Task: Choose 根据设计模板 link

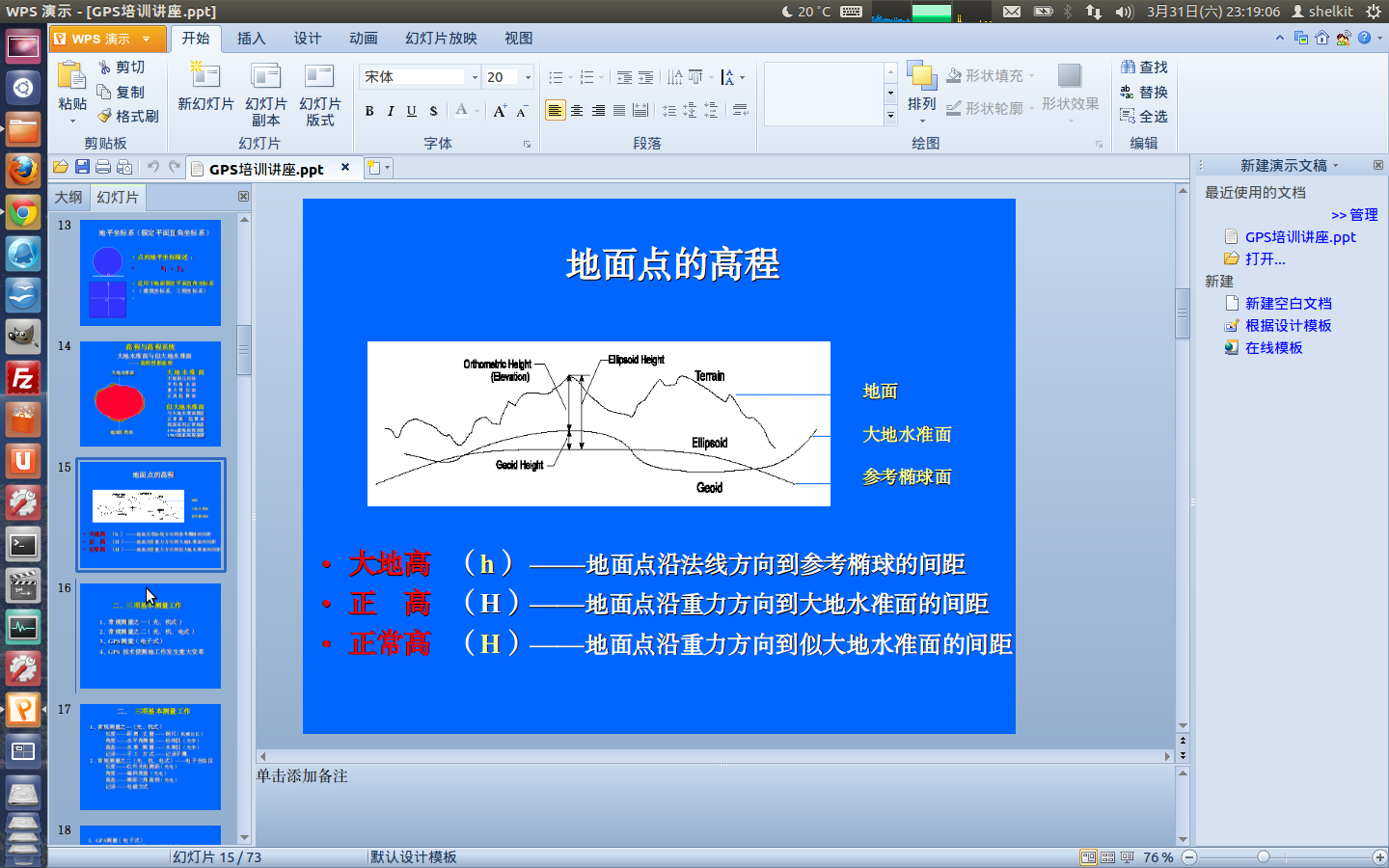Action: (1288, 325)
